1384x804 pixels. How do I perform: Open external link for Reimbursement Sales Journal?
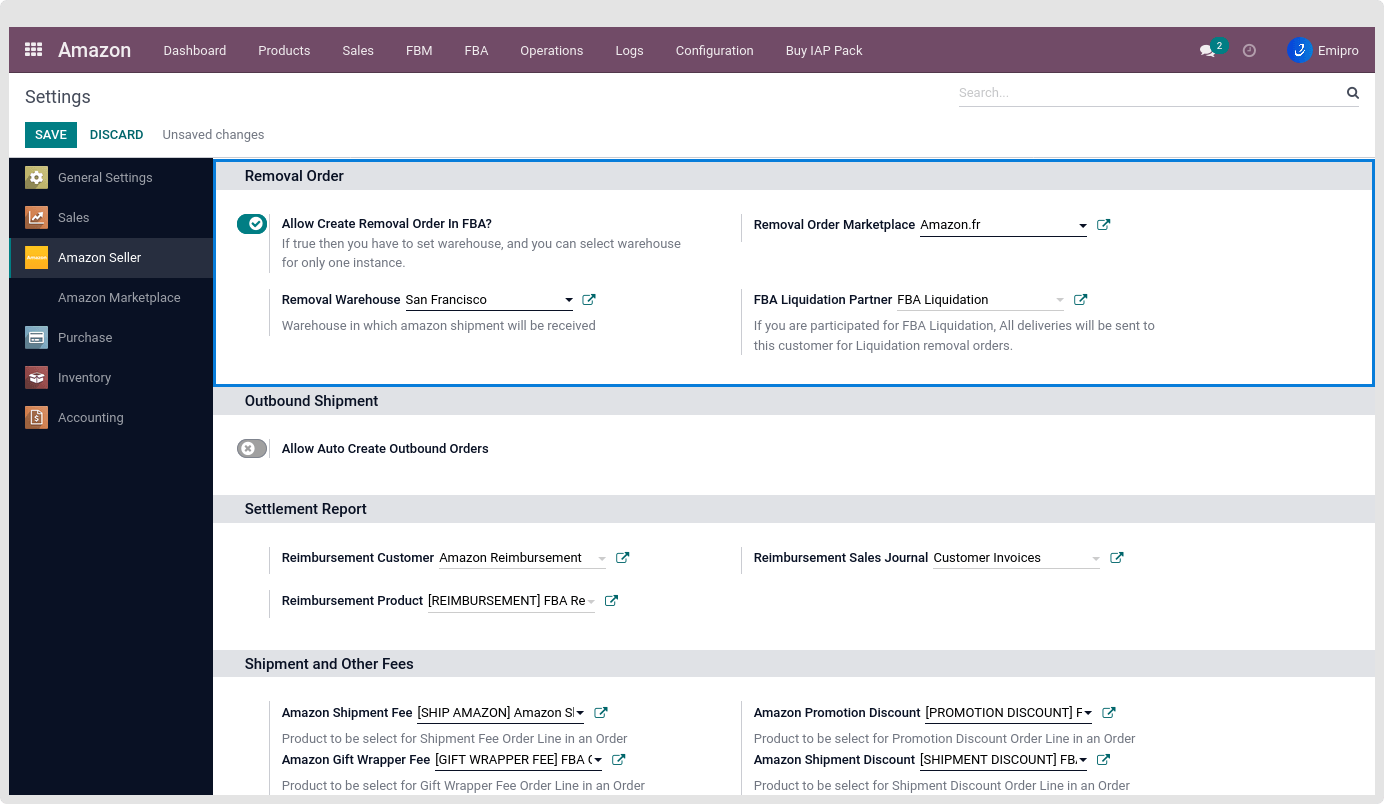[x=1117, y=558]
